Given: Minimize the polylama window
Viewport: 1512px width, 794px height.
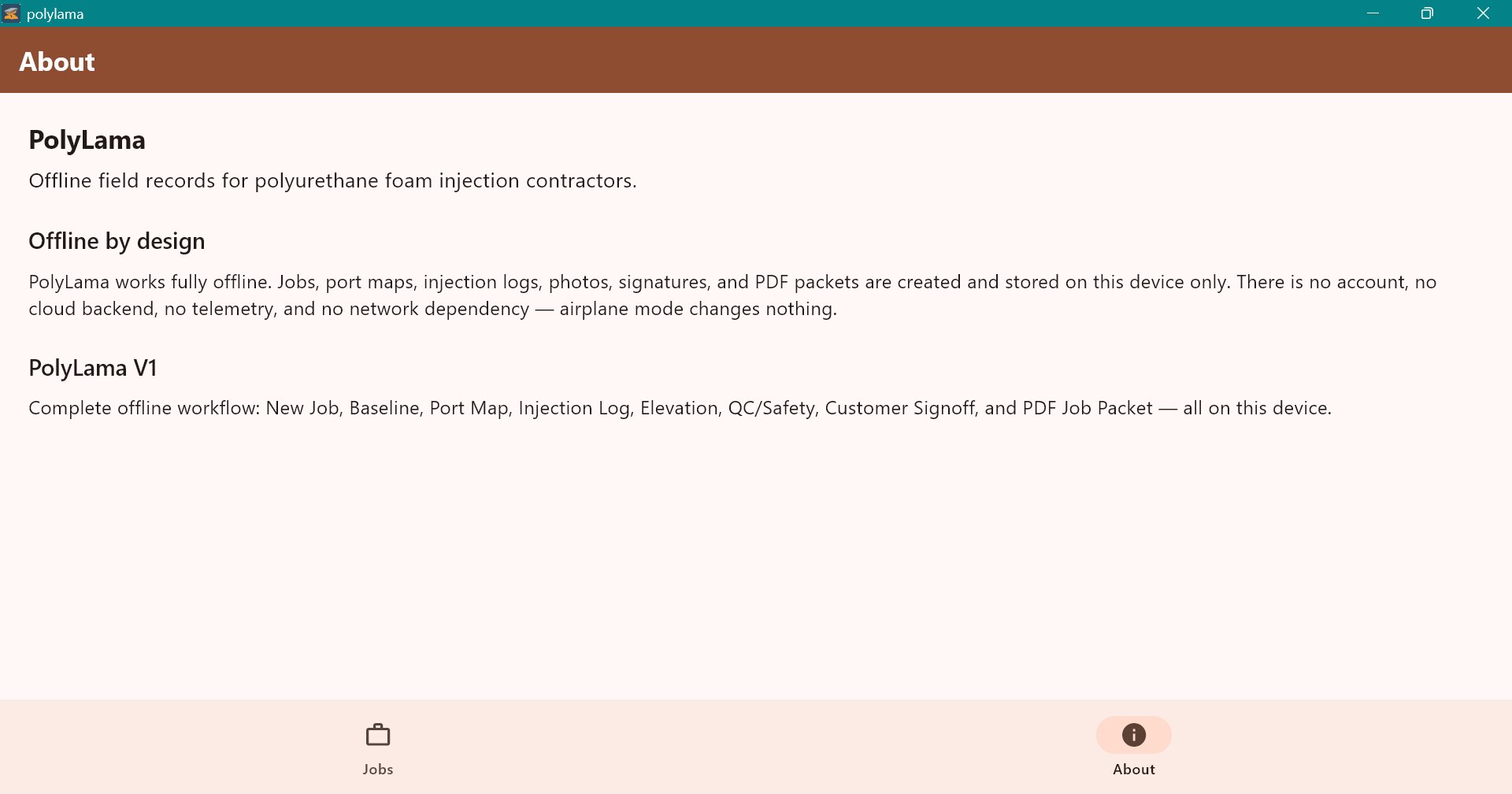Looking at the screenshot, I should pyautogui.click(x=1373, y=13).
